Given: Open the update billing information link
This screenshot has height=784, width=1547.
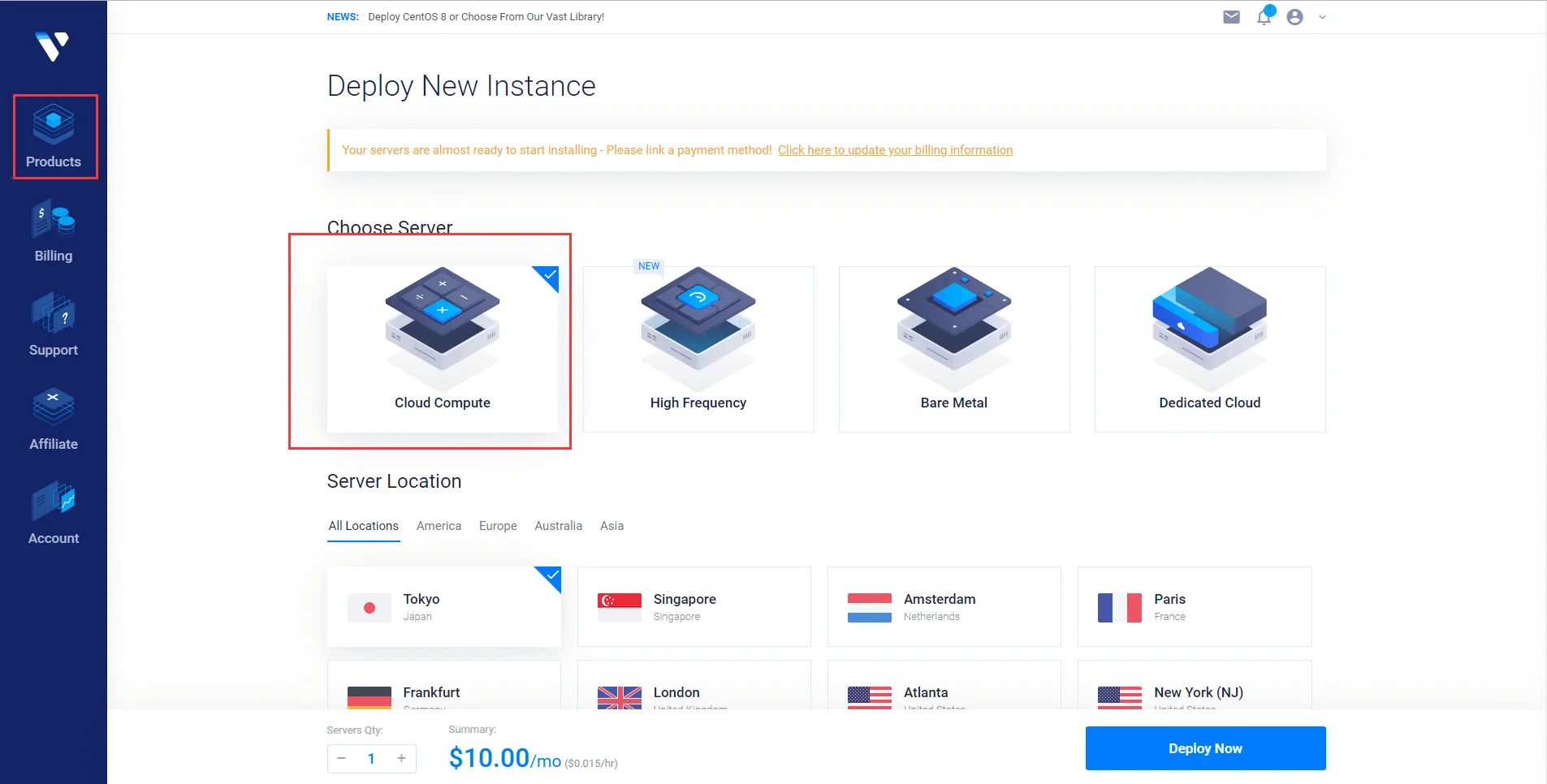Looking at the screenshot, I should tap(896, 150).
